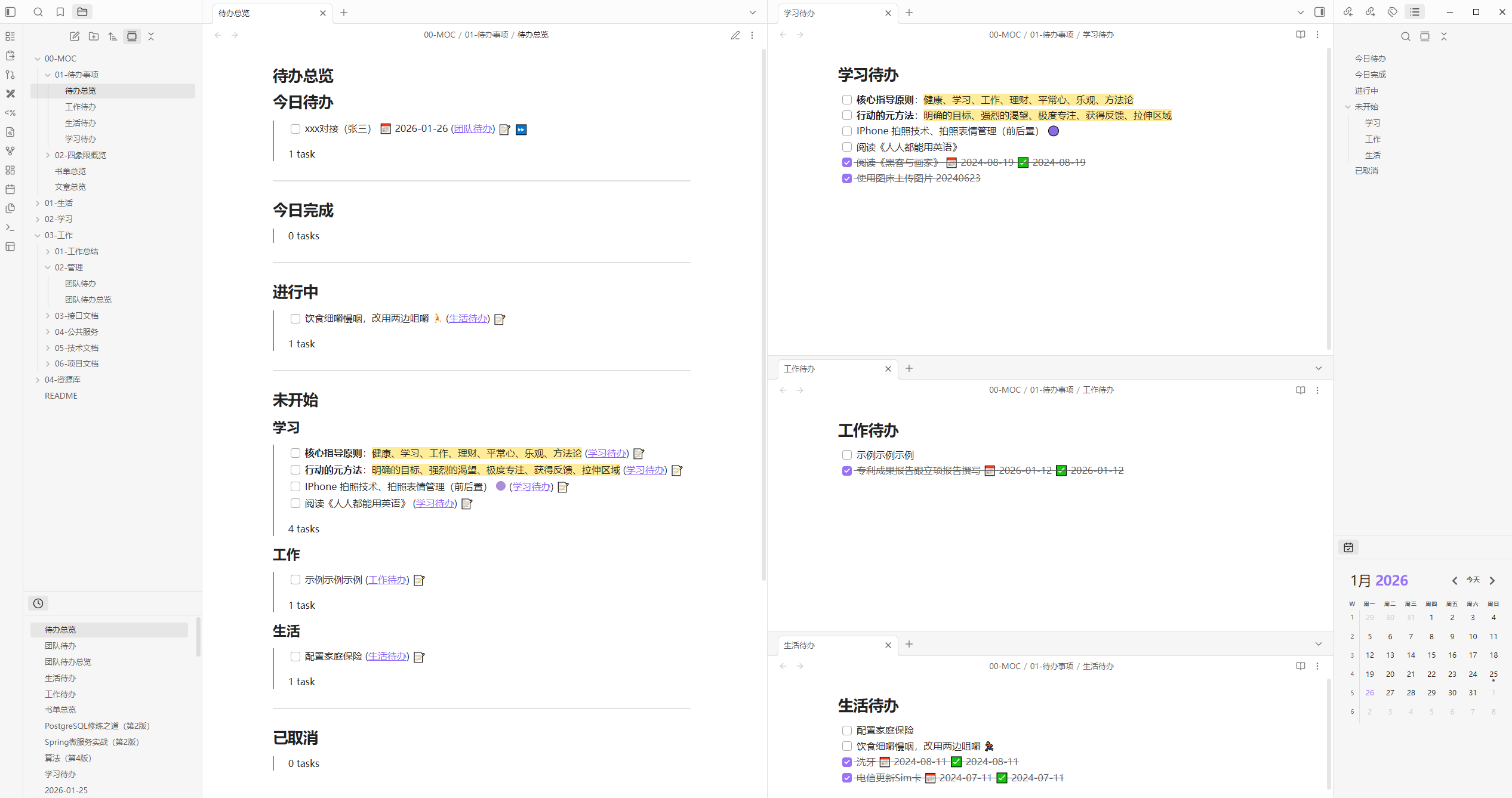Check the xxx对接（张三）task checkbox
The image size is (1512, 798).
coord(295,129)
